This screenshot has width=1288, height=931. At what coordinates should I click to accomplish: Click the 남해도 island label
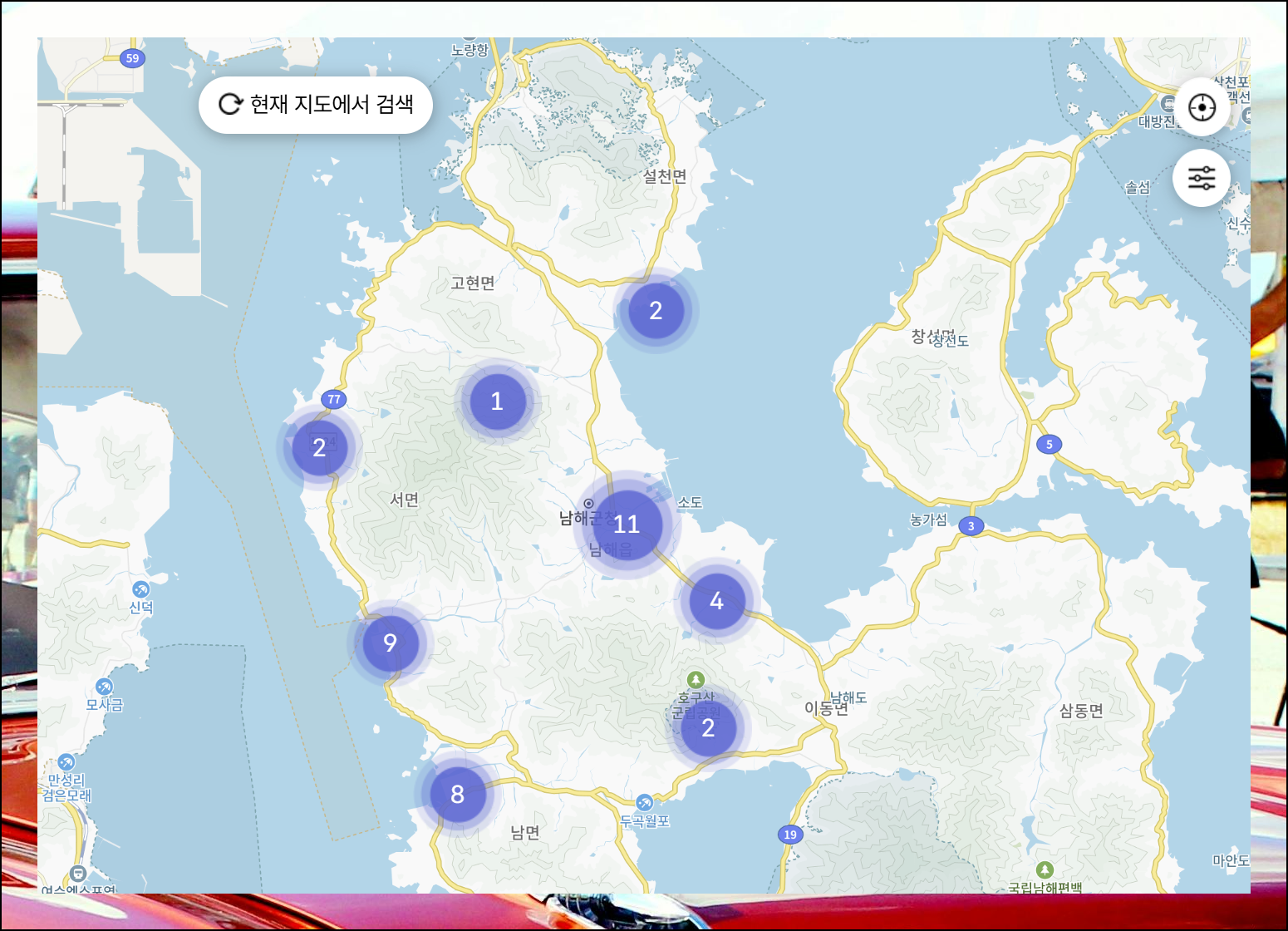click(849, 697)
